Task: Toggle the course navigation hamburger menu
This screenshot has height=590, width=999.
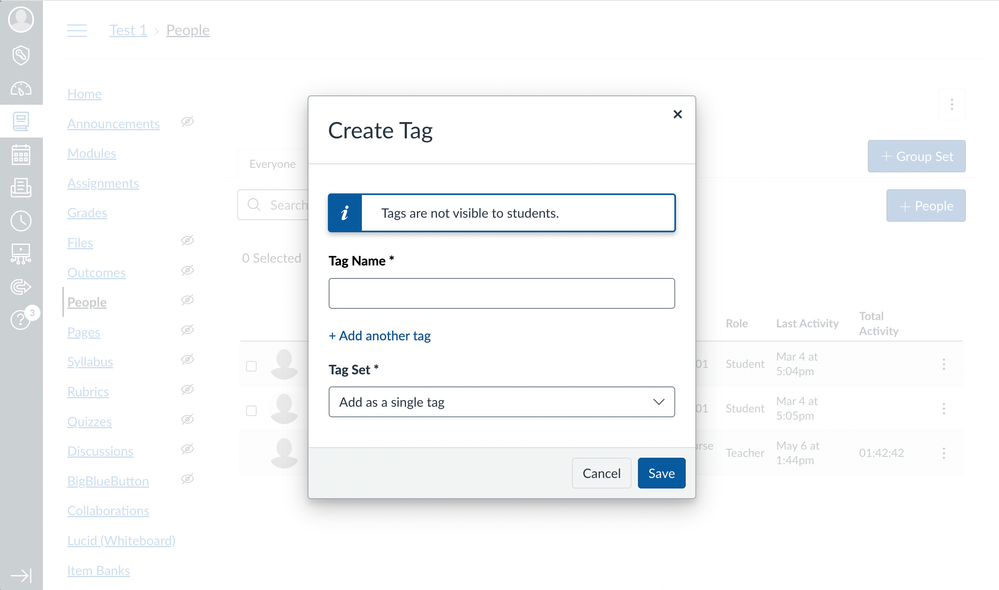Action: [77, 31]
